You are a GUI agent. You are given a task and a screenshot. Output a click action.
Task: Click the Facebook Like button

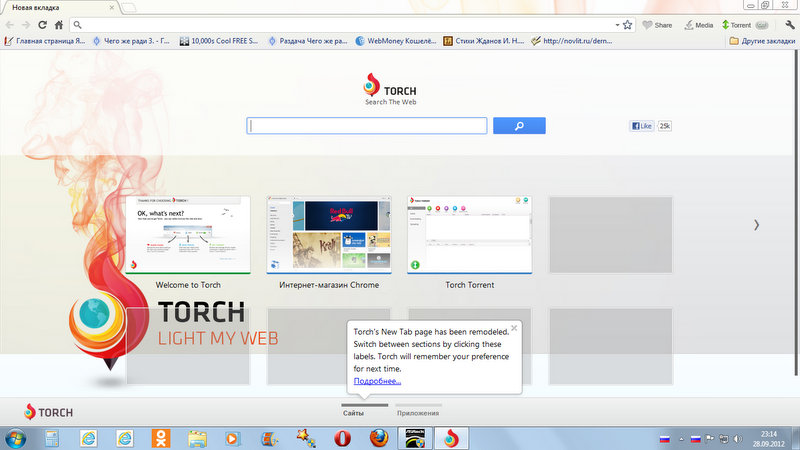coord(642,126)
